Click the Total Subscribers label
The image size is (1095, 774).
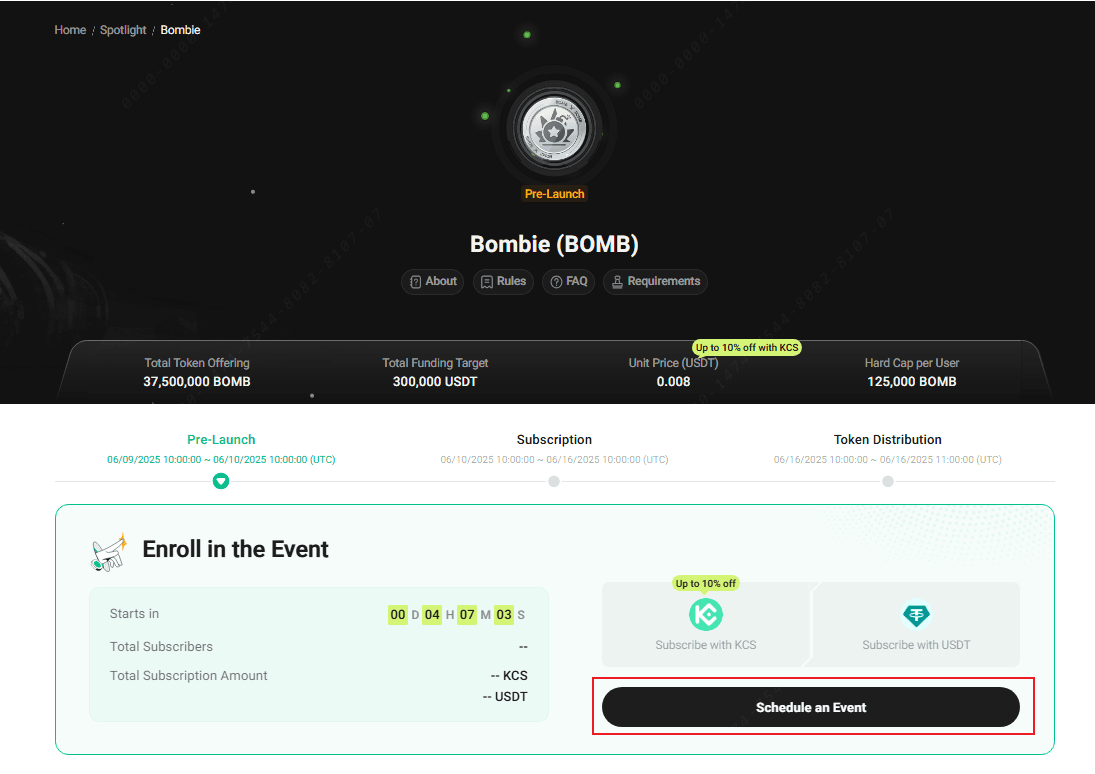coord(161,647)
